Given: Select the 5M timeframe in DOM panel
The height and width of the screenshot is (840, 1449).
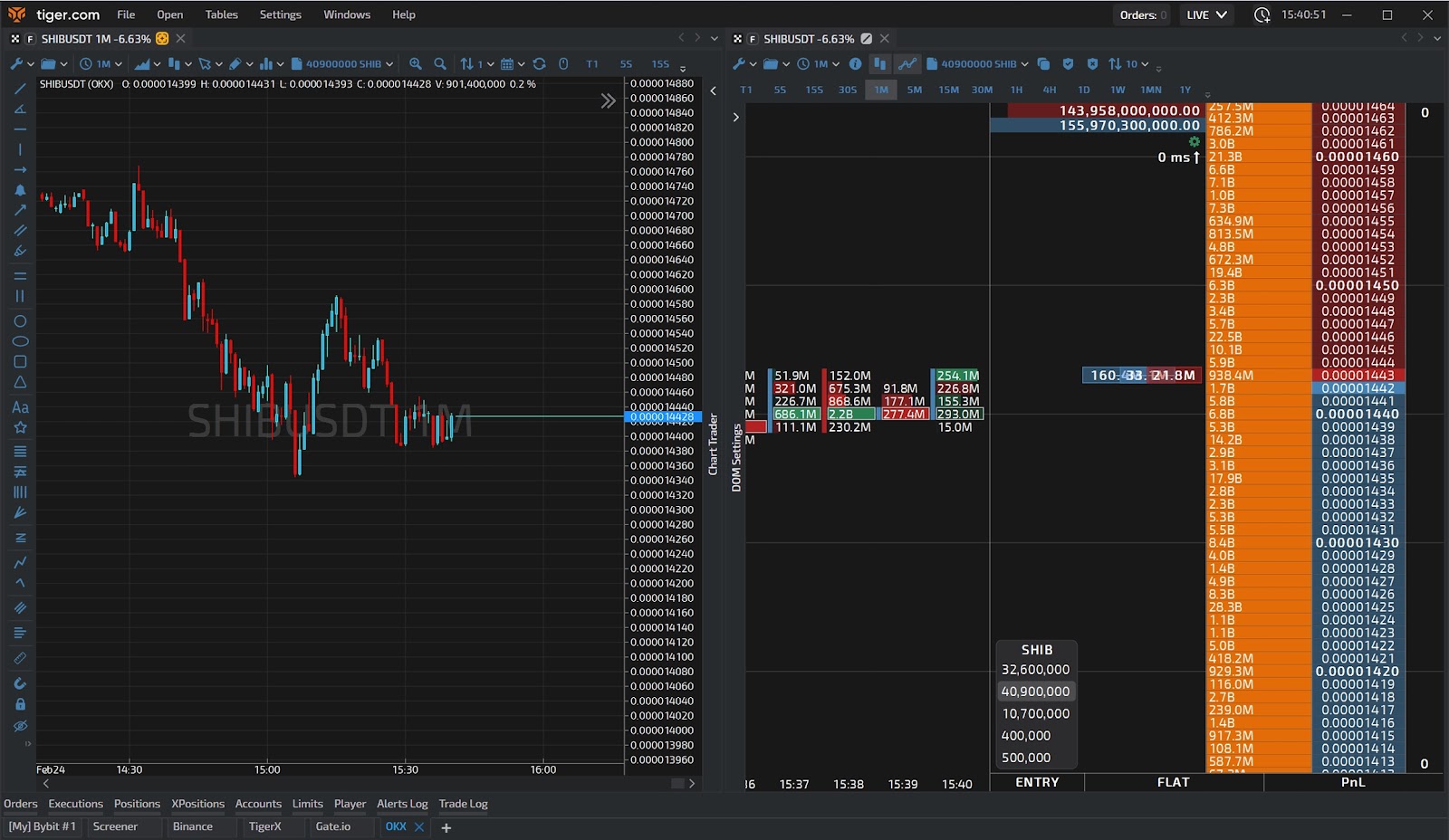Looking at the screenshot, I should [915, 90].
